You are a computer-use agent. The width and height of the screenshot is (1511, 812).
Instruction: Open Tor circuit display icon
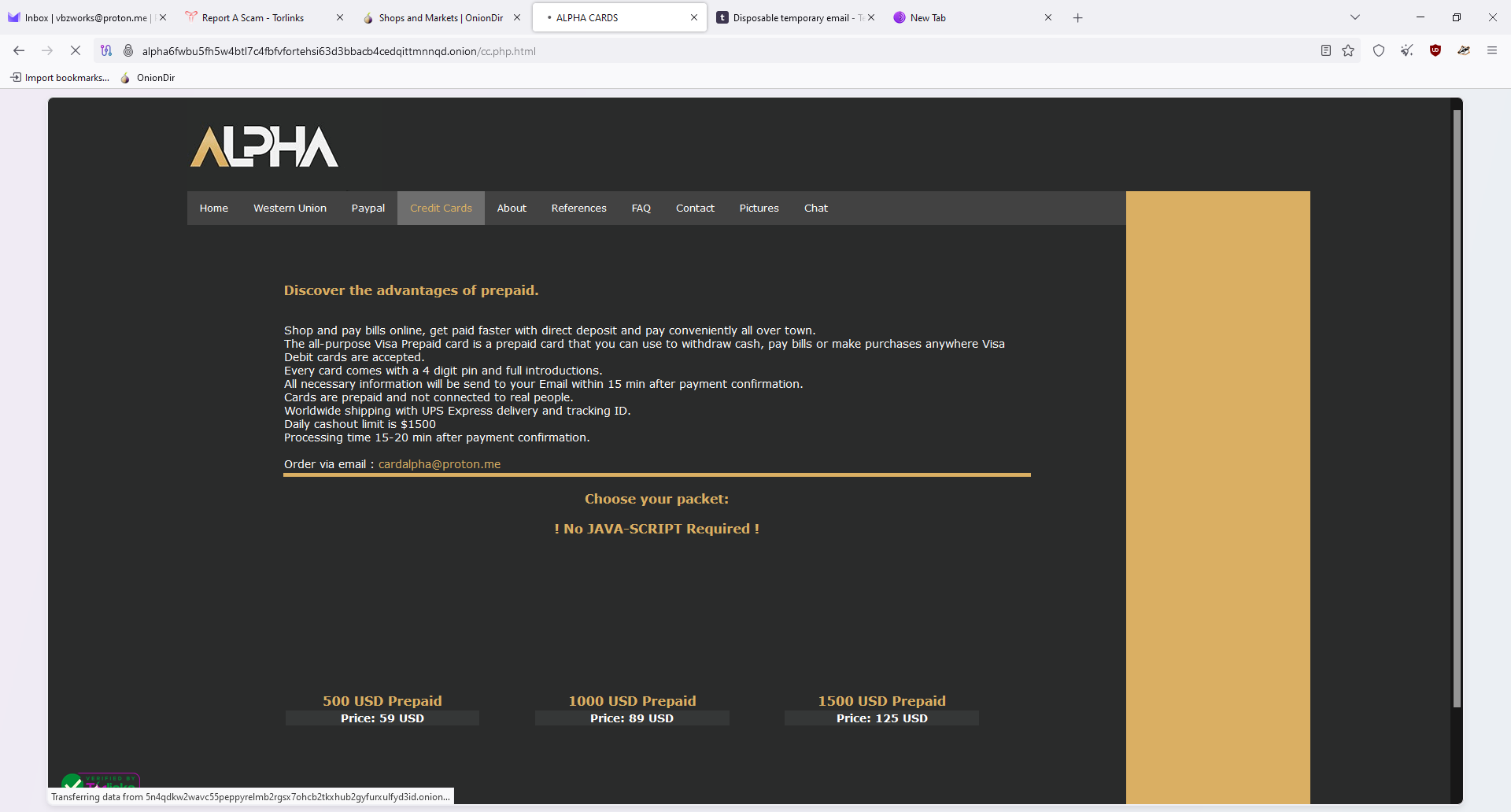coord(106,50)
